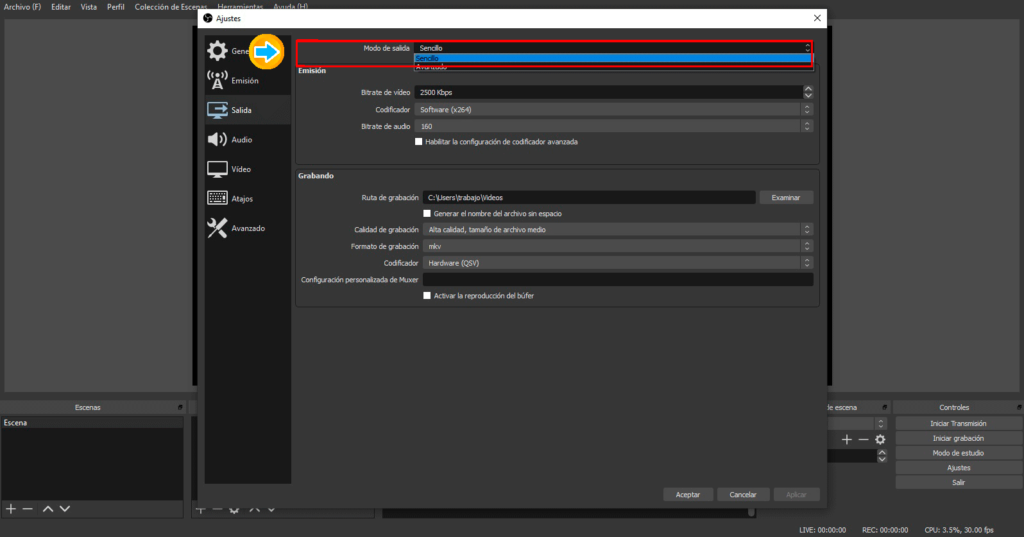Click the Salida output icon

point(217,110)
